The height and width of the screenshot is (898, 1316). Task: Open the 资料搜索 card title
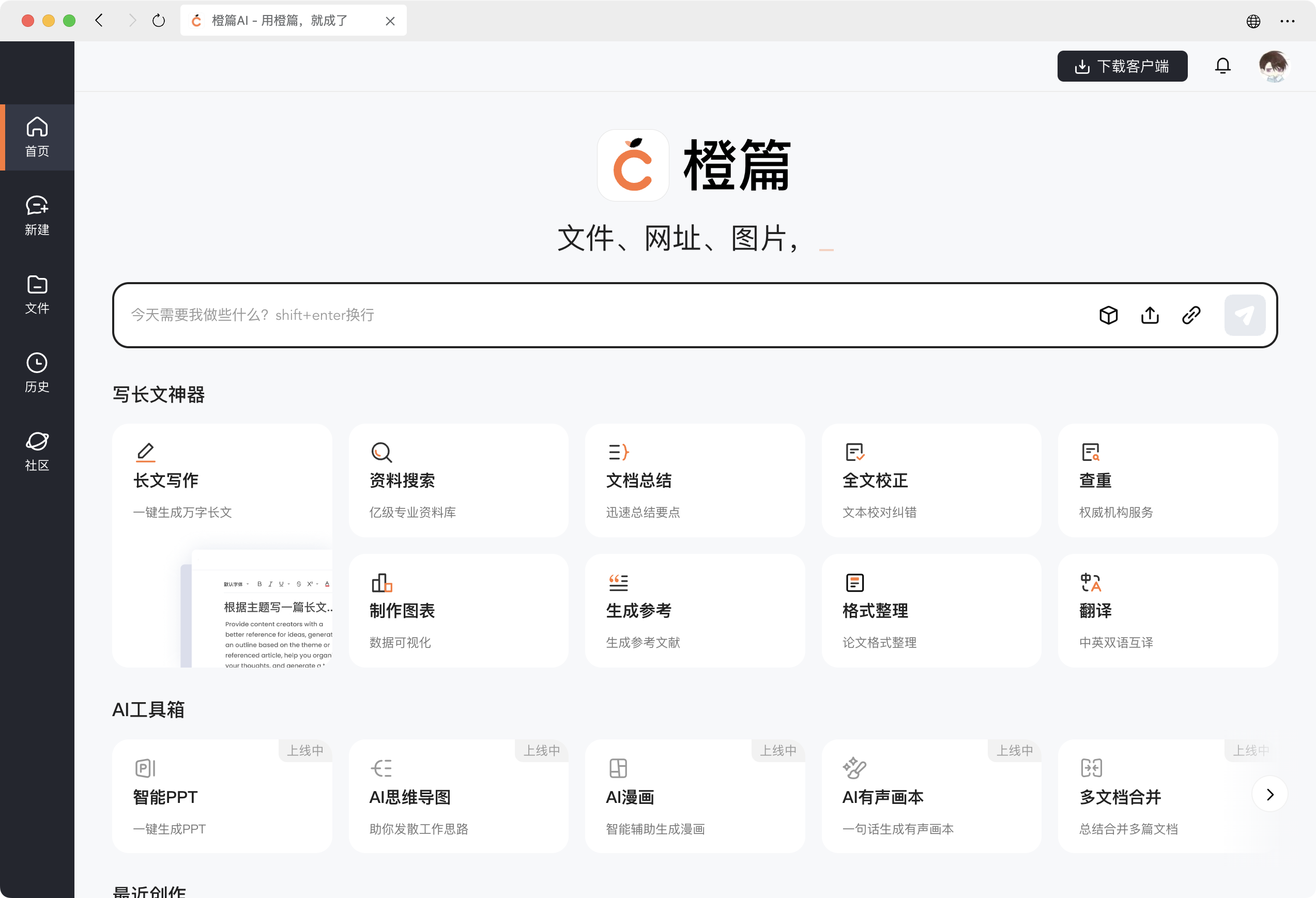(402, 481)
